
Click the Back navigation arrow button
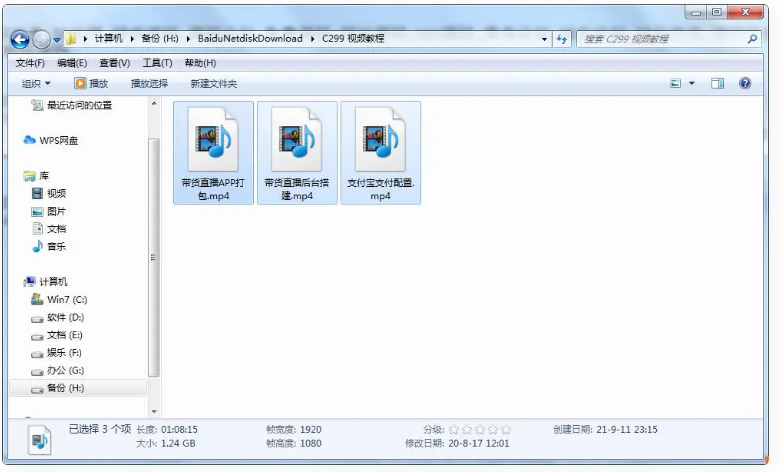19,39
